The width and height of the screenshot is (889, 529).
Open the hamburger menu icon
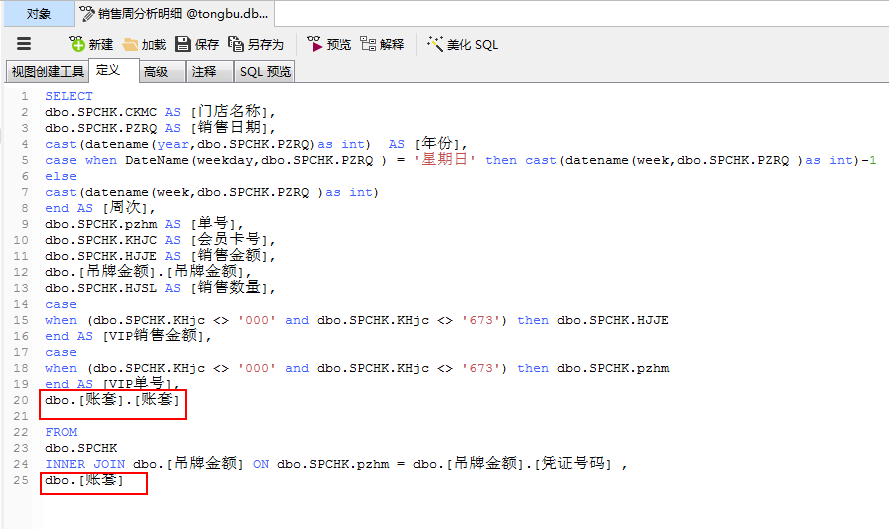(24, 44)
